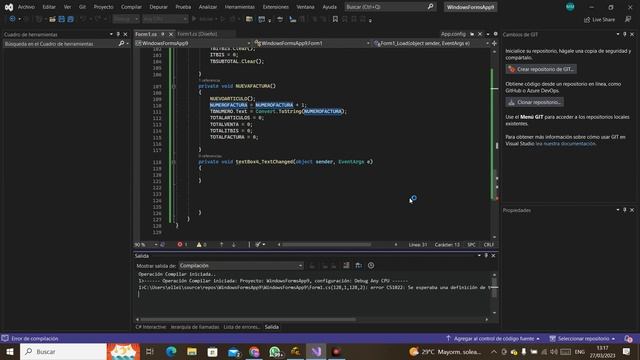
Task: Click the Iniciar debug start button
Action: point(203,19)
